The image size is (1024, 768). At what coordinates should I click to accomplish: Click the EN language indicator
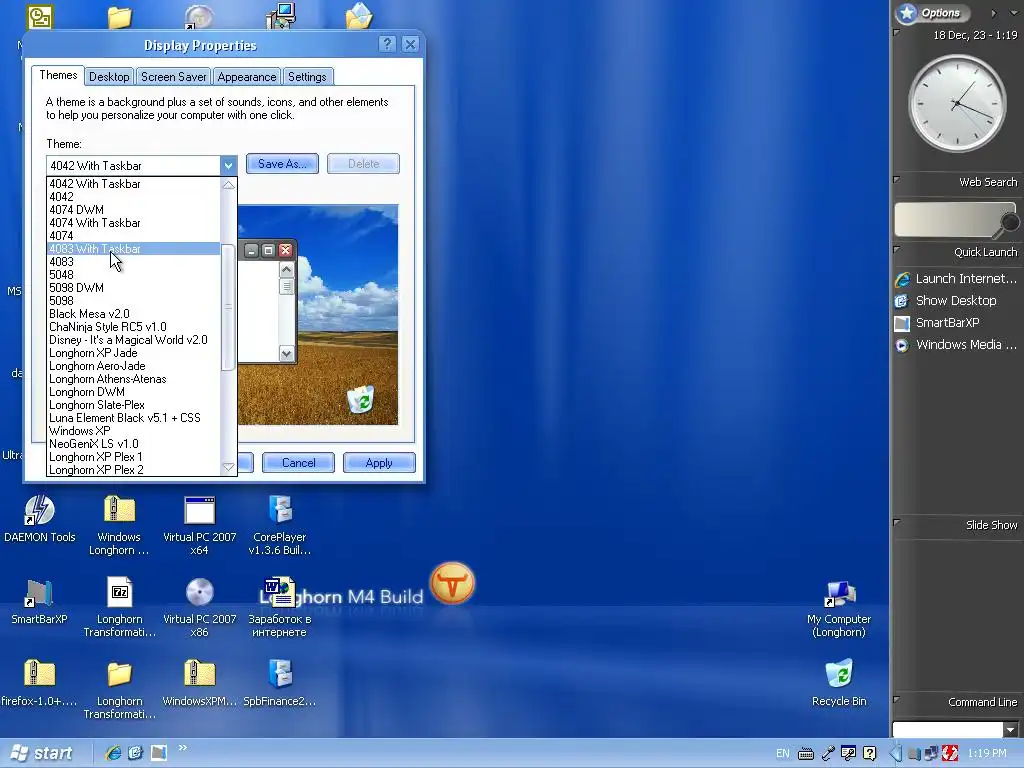(x=782, y=754)
